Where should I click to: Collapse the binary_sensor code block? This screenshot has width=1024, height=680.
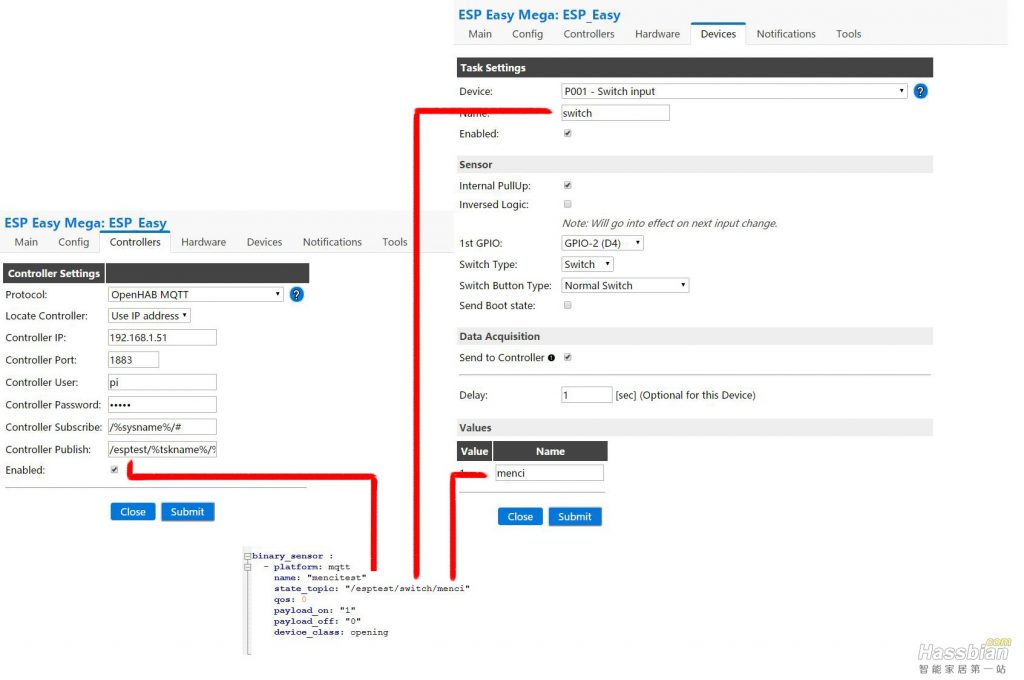(x=247, y=556)
